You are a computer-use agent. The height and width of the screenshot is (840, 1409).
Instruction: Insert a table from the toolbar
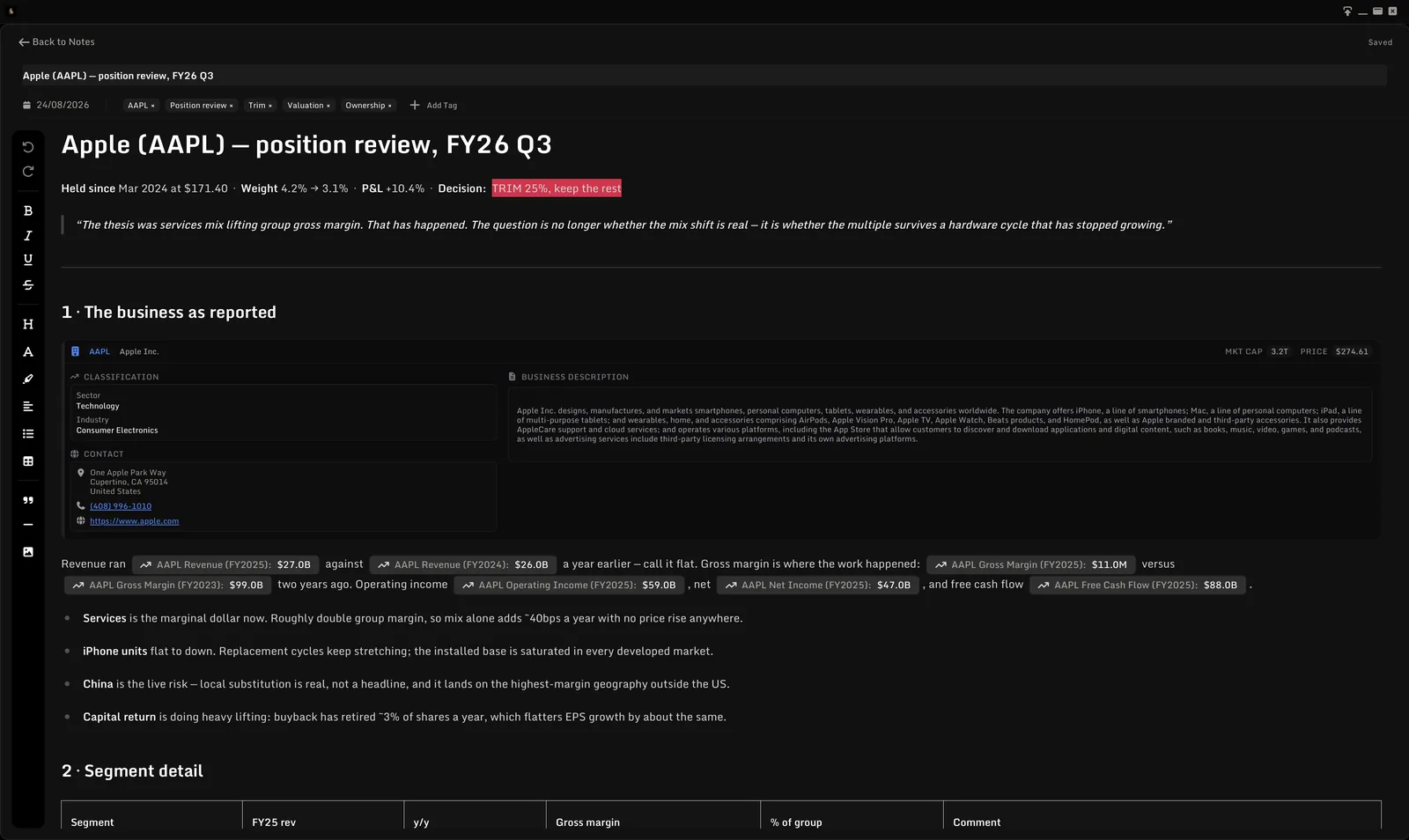tap(28, 461)
